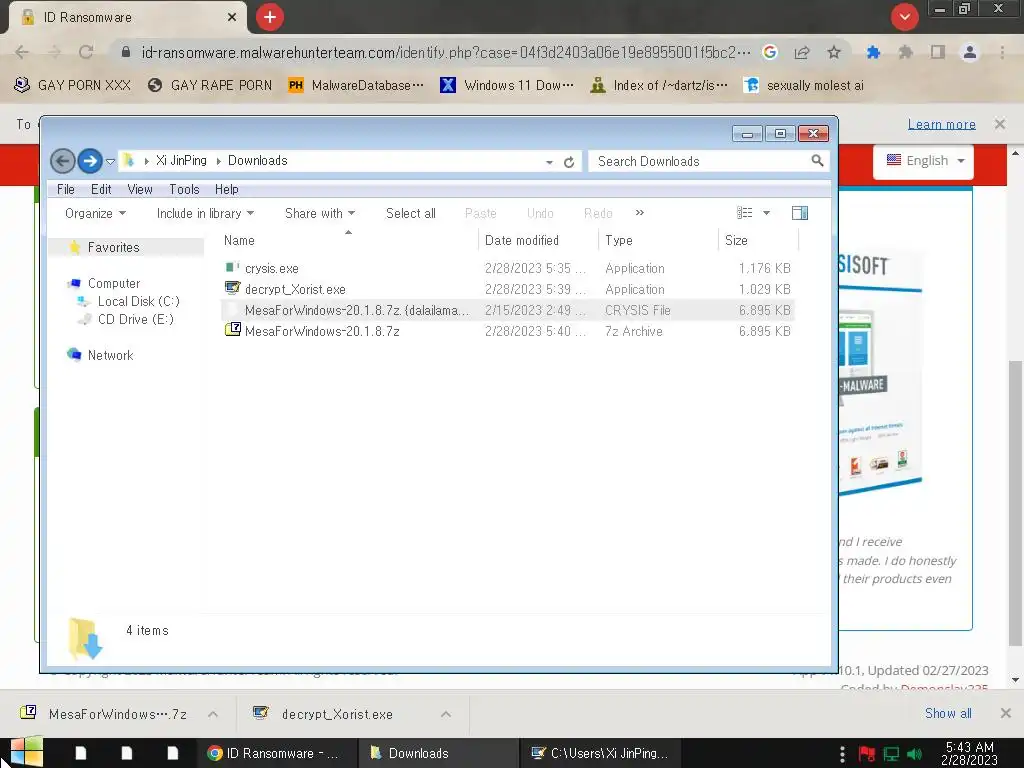Viewport: 1024px width, 768px height.
Task: Click the Downloads breadcrumb in address bar
Action: pos(257,161)
